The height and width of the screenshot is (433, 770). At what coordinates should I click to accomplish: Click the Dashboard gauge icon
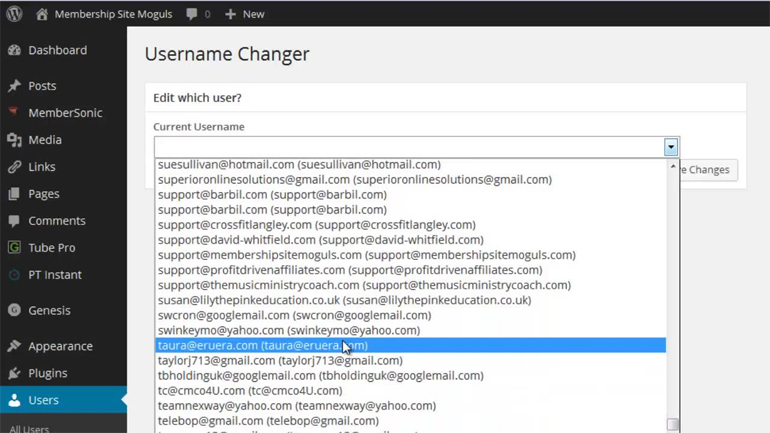pyautogui.click(x=14, y=50)
